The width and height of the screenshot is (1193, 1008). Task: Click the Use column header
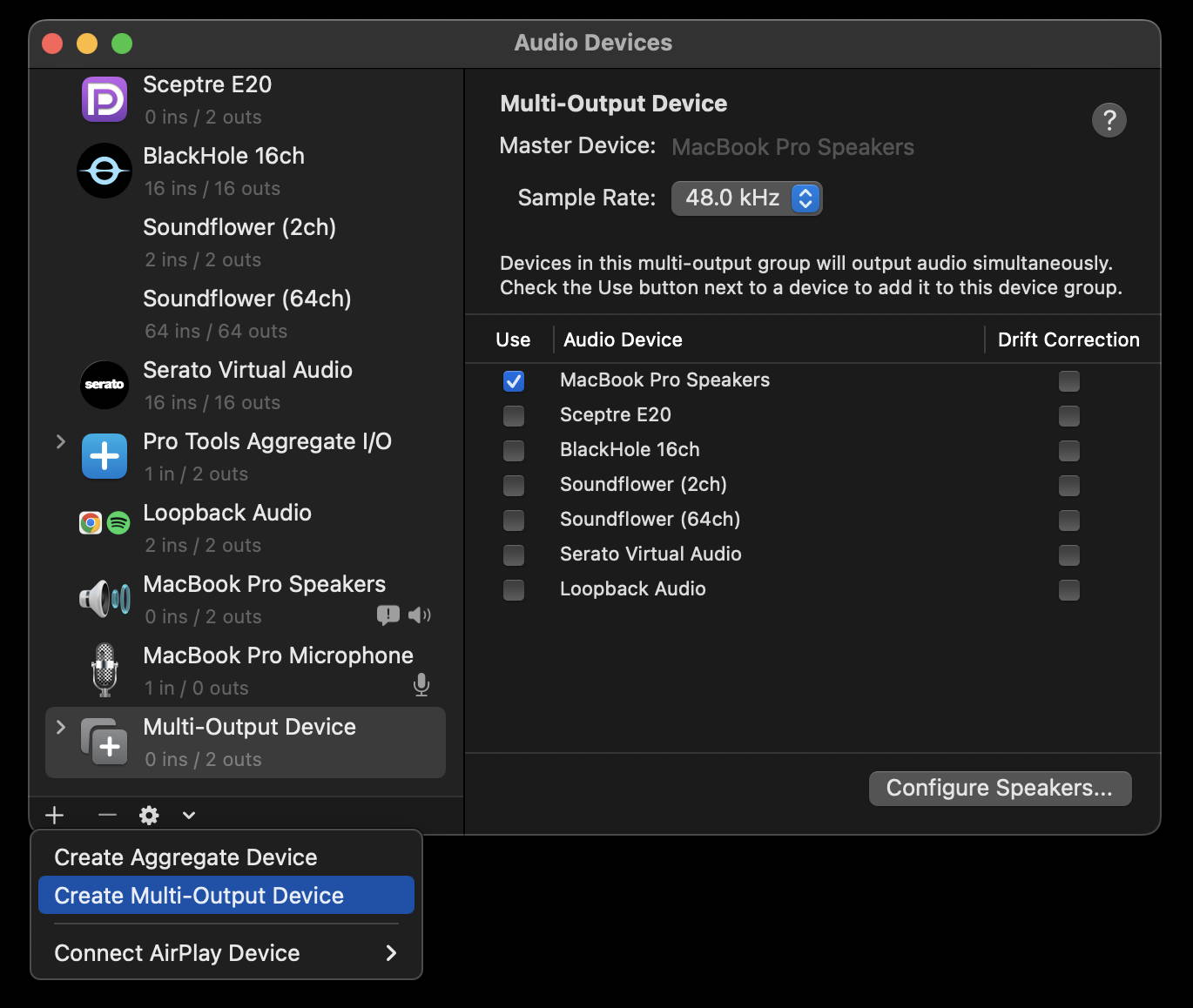point(513,339)
